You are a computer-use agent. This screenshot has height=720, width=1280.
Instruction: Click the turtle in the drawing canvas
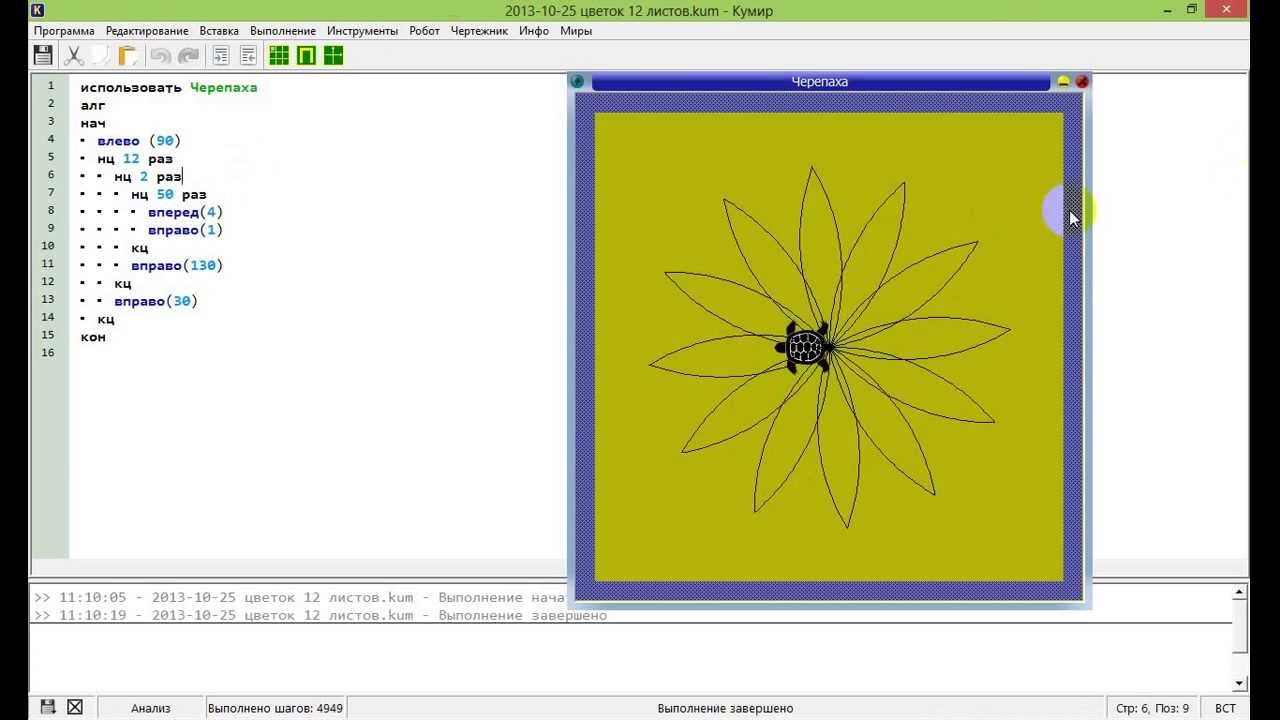[805, 347]
